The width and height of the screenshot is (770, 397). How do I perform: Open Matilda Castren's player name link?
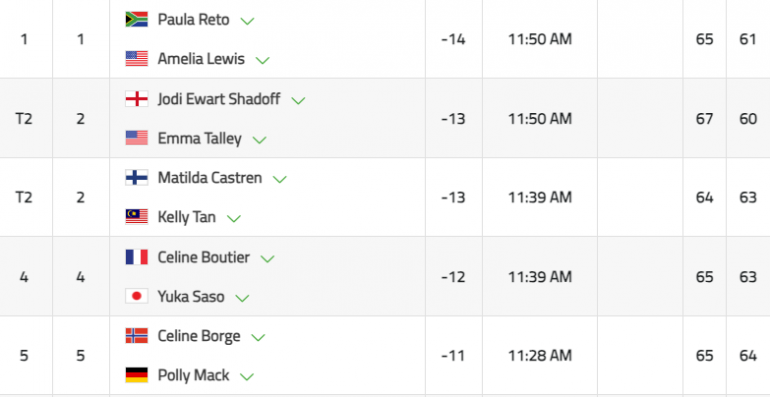coord(210,177)
